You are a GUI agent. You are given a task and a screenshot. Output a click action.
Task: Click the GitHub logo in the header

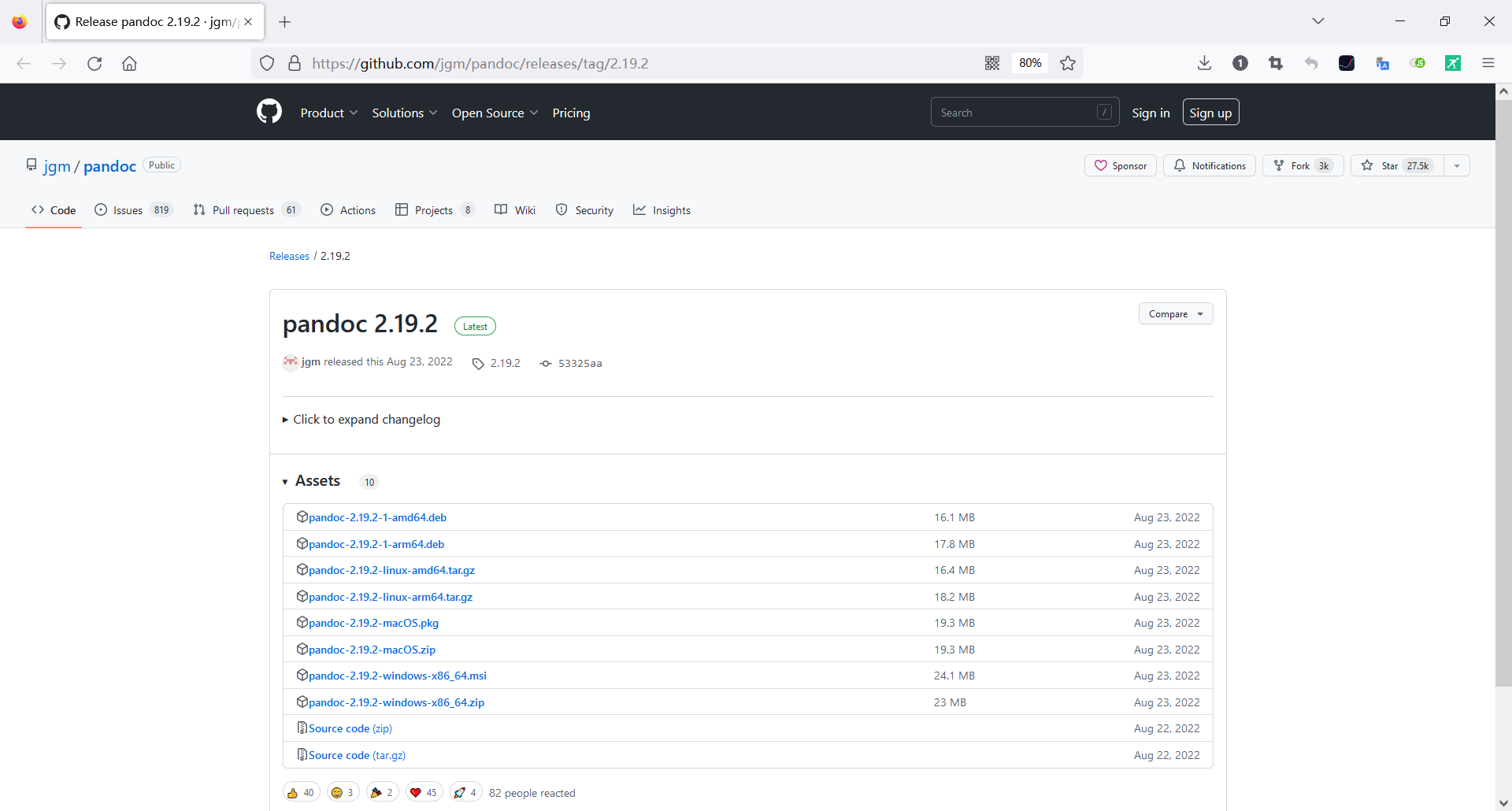click(269, 112)
